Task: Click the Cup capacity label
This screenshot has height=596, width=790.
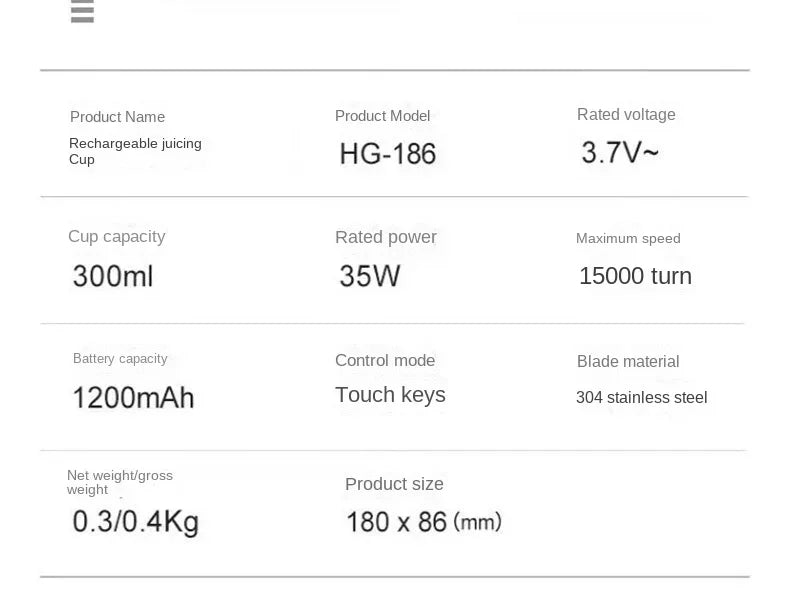Action: 116,237
